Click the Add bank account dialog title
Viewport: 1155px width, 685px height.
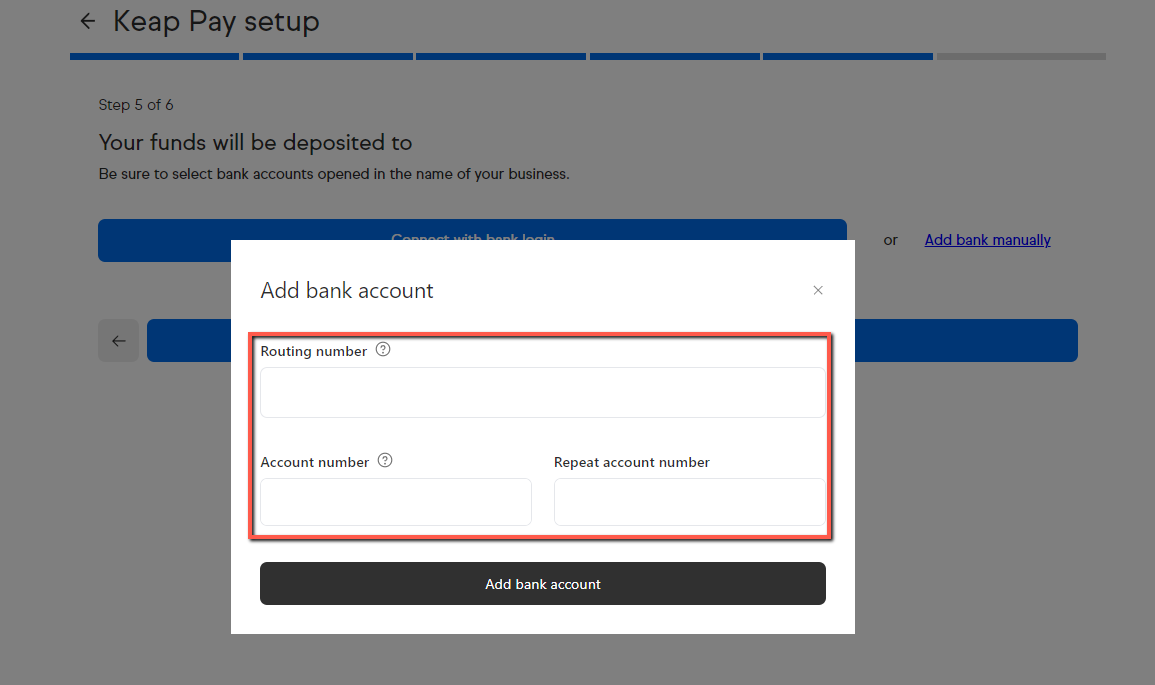(x=347, y=290)
